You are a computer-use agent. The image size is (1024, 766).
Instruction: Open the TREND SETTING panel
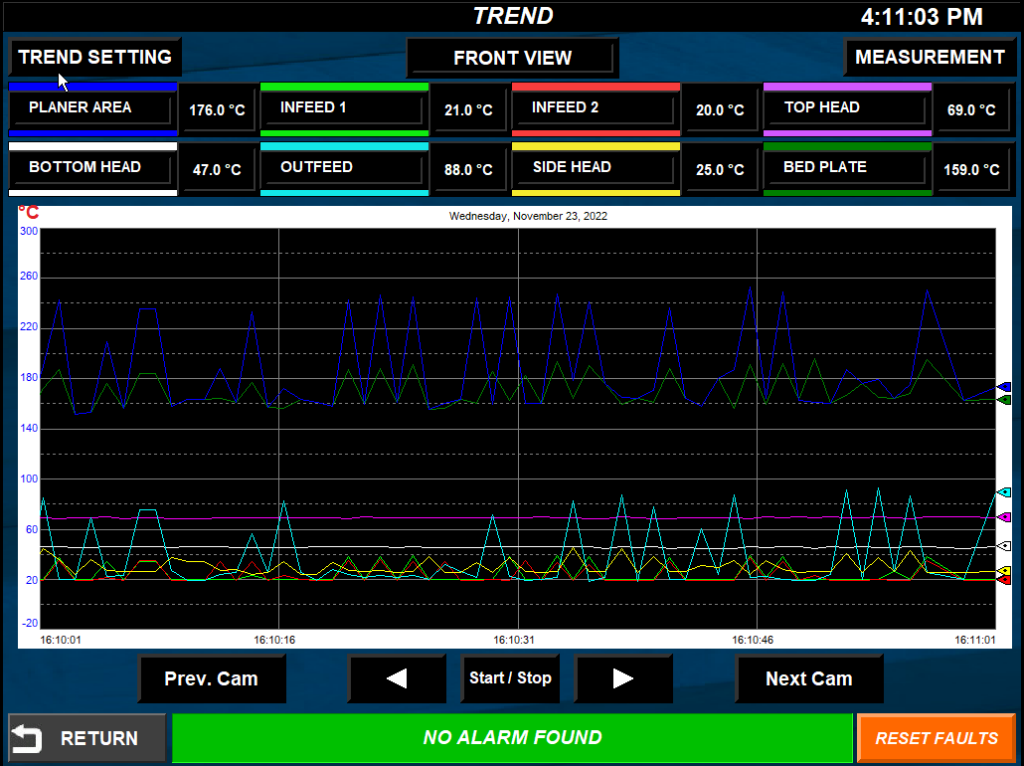pyautogui.click(x=94, y=57)
